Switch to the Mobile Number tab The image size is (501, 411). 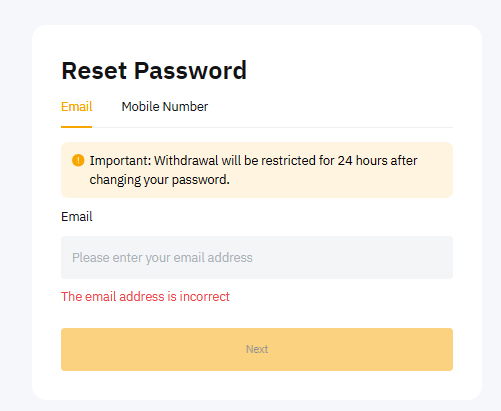point(165,107)
